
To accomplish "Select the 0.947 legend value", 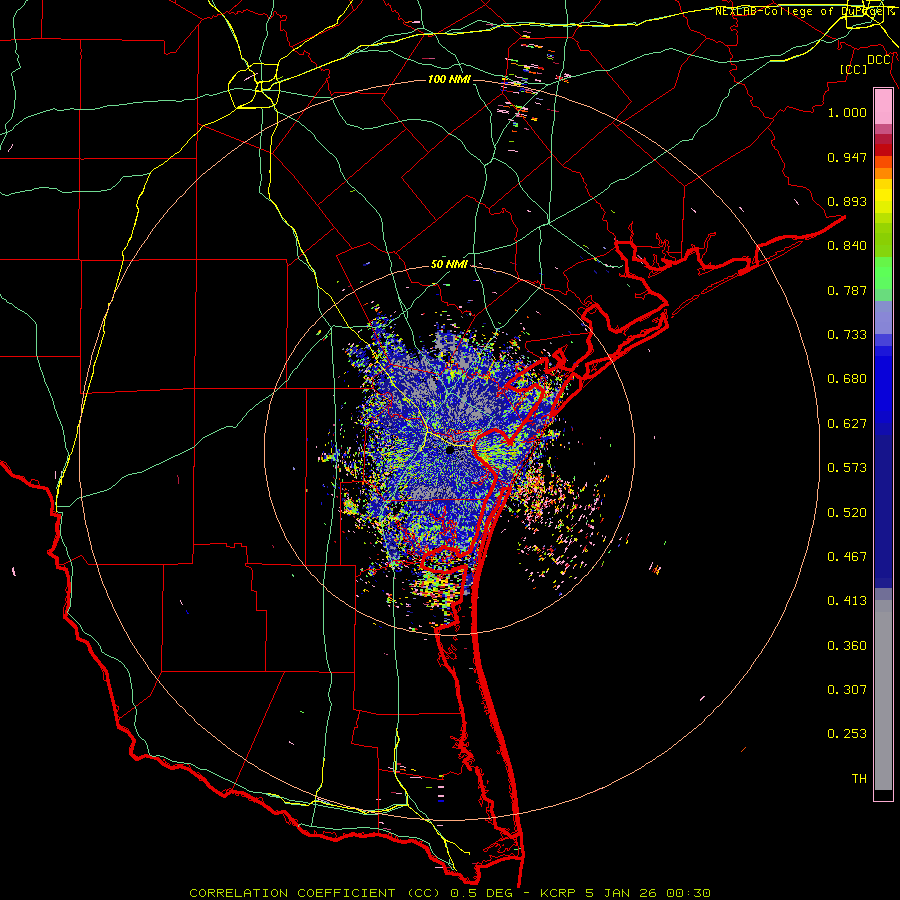I will tap(847, 157).
